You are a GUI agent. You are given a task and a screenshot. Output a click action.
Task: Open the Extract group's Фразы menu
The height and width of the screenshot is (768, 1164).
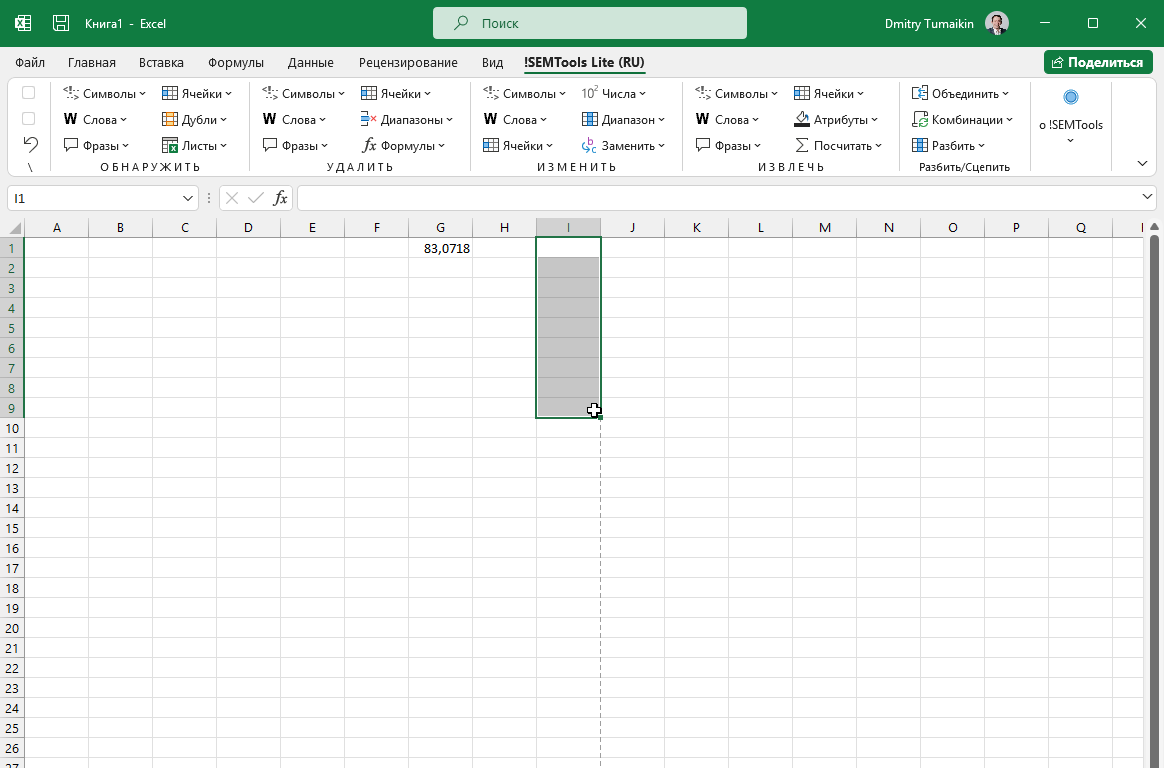728,145
